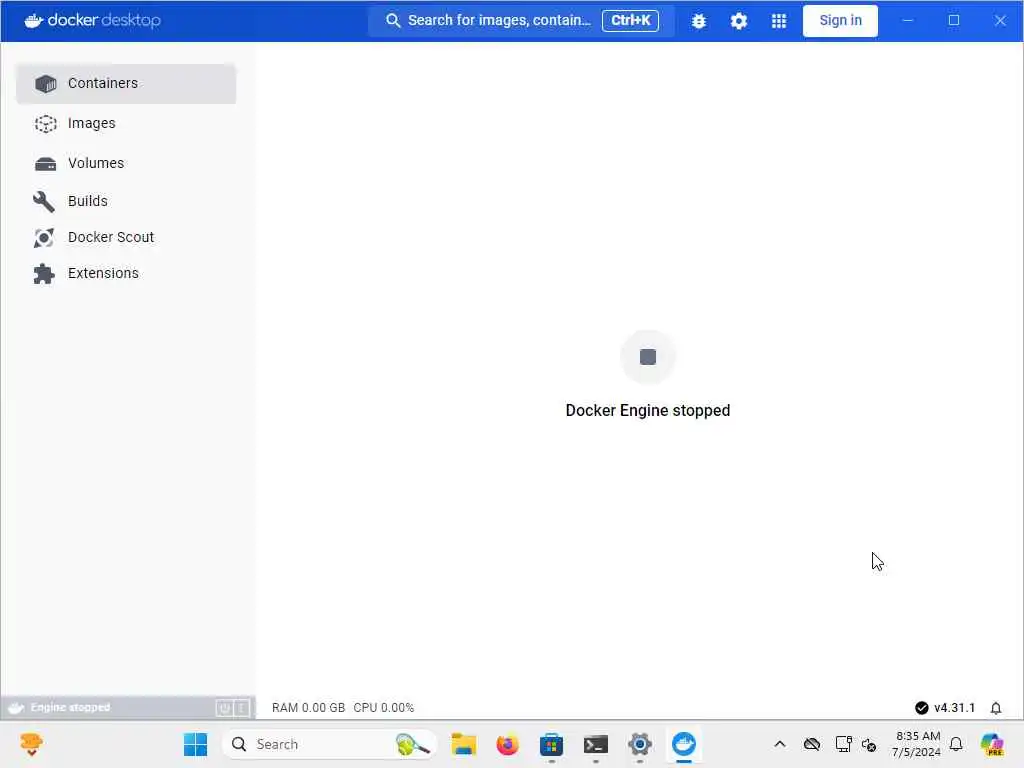Open troubleshoot via the bug icon
This screenshot has width=1024, height=768.
coord(699,21)
